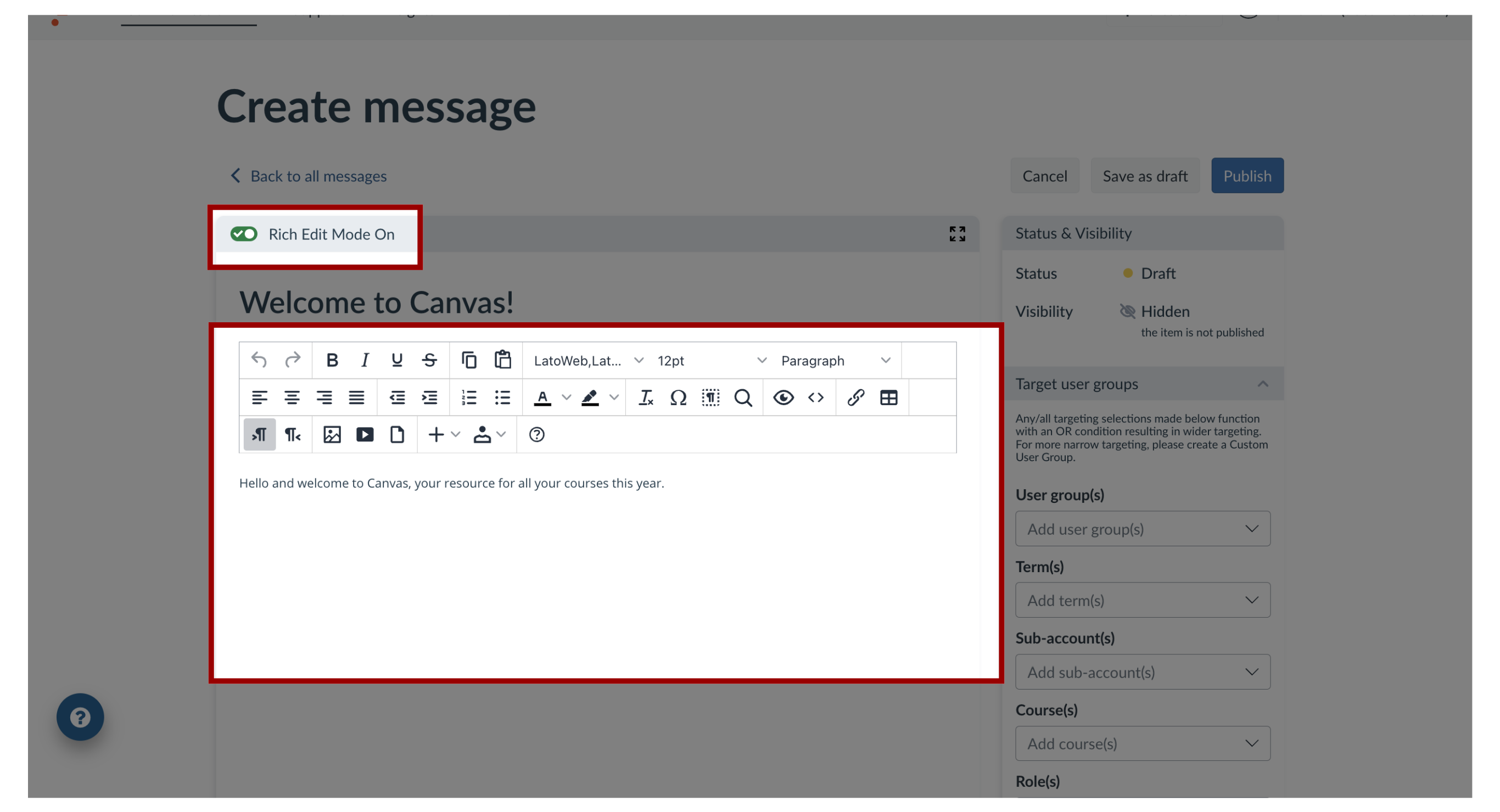Open the plus insert menu
This screenshot has height=812, width=1500.
coord(443,434)
